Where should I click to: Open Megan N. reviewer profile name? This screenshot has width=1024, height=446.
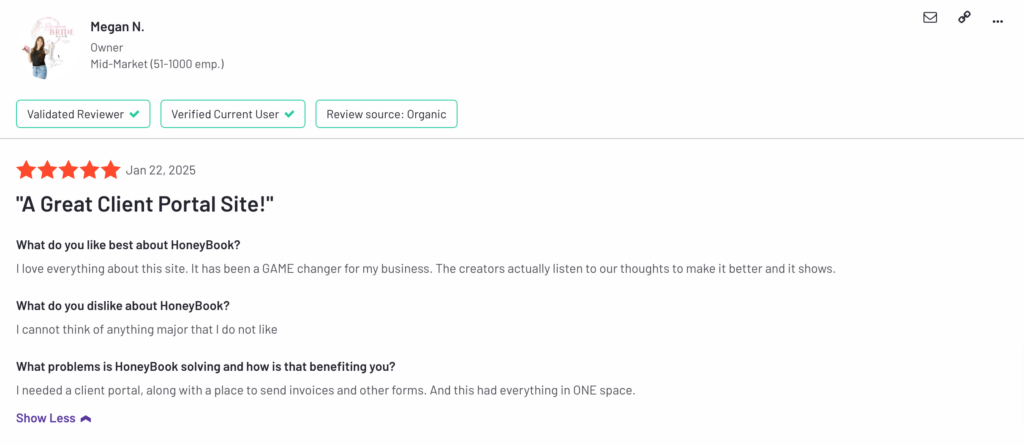coord(117,27)
